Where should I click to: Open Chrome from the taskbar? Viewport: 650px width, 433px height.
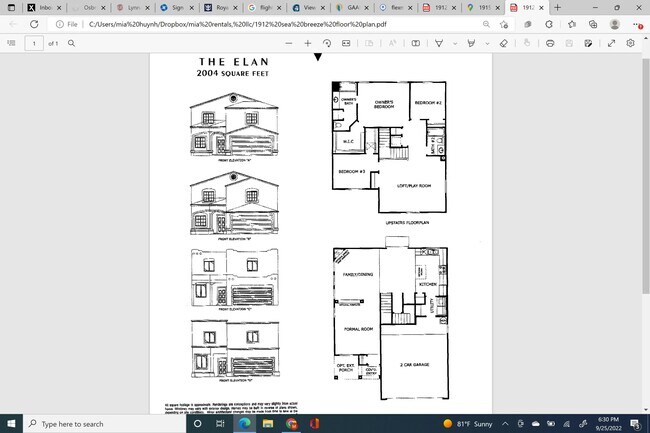tap(291, 423)
